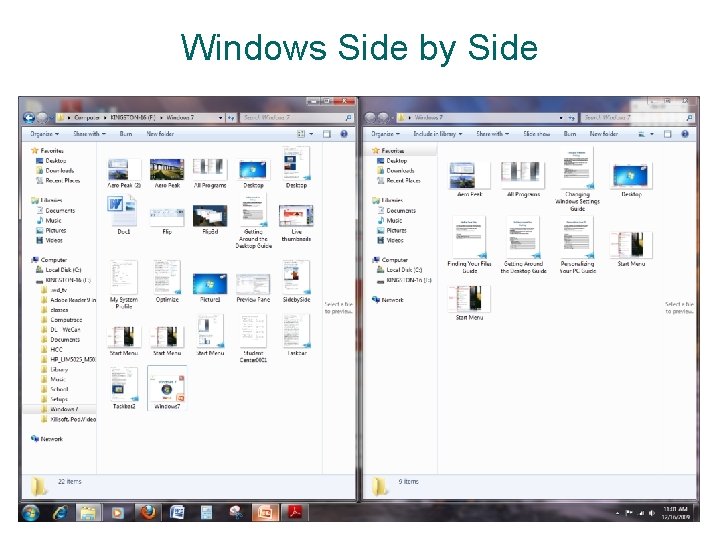The height and width of the screenshot is (540, 720).
Task: Open address history dropdown in the left window
Action: click(220, 118)
